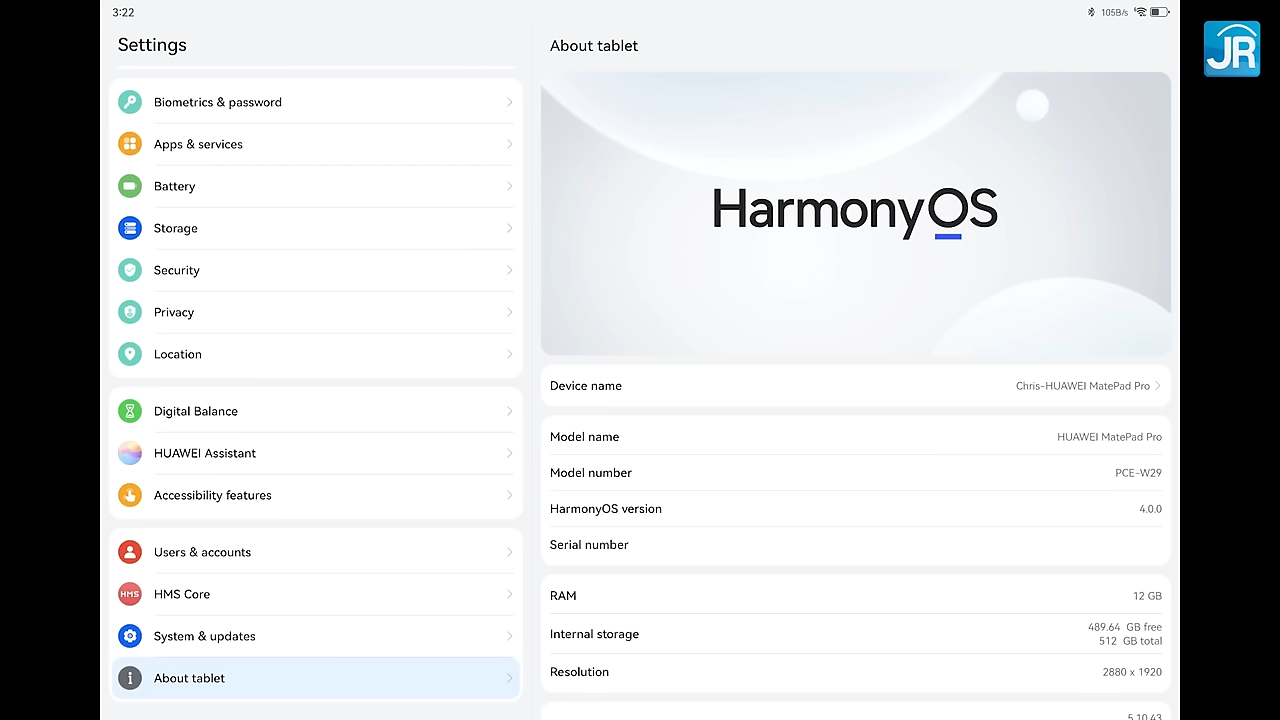Open System & updates label
This screenshot has height=720, width=1280.
[x=205, y=636]
